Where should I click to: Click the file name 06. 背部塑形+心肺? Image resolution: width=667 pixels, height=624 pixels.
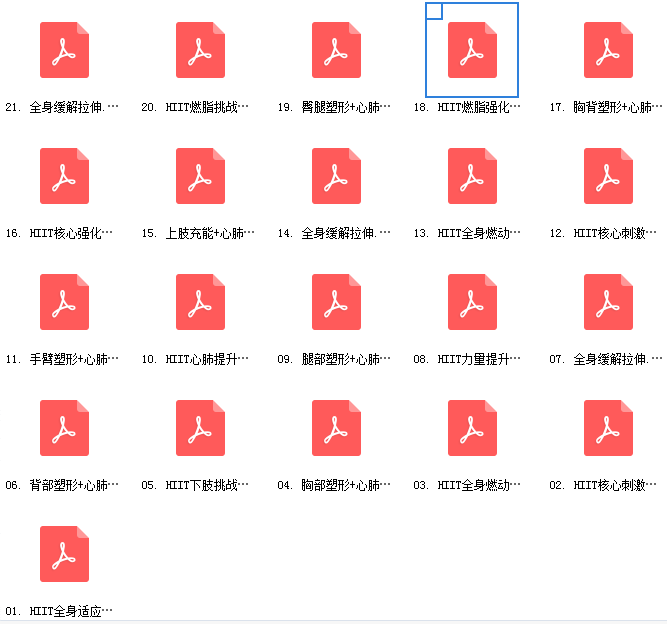point(62,485)
